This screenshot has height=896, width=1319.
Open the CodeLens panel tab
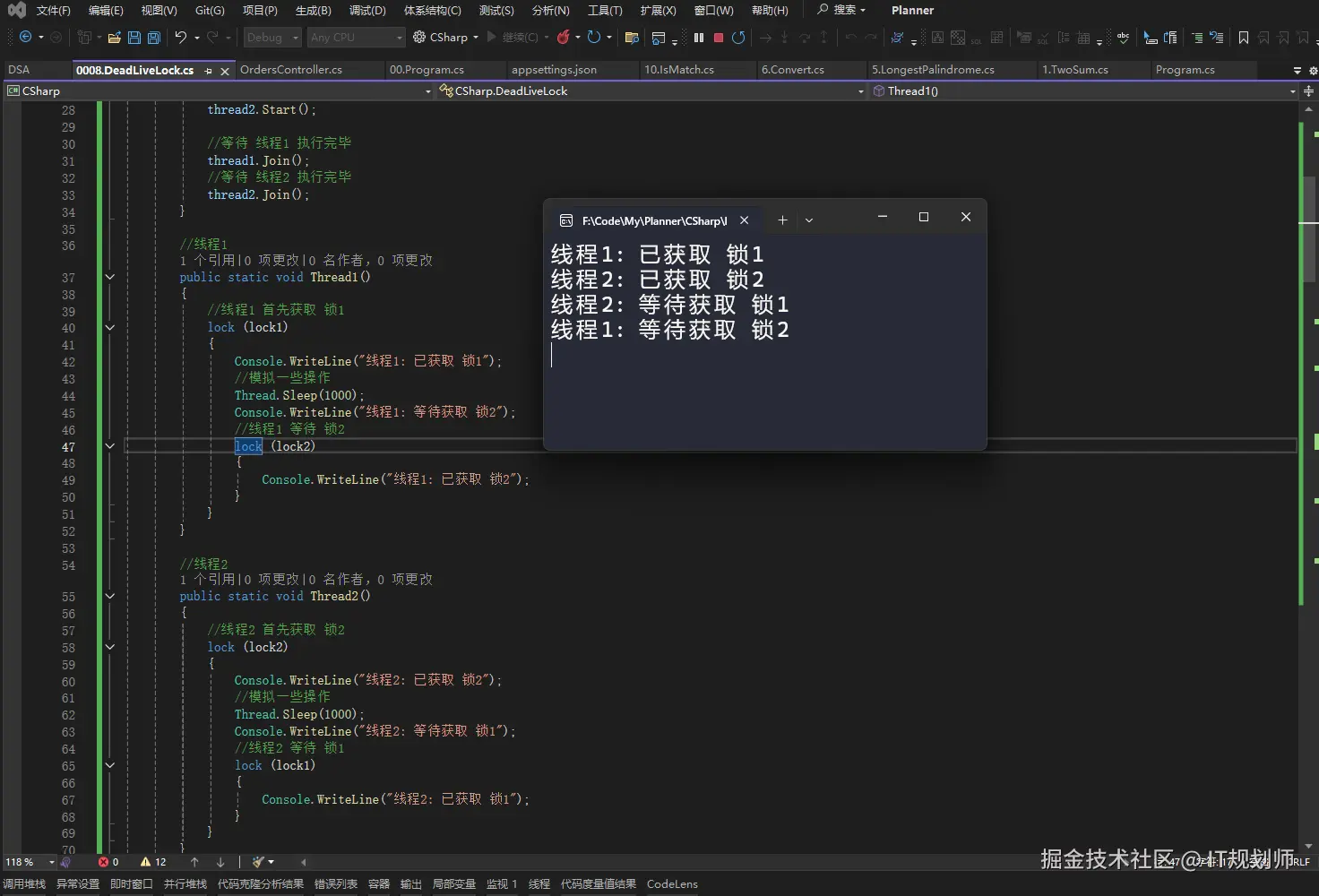tap(672, 883)
